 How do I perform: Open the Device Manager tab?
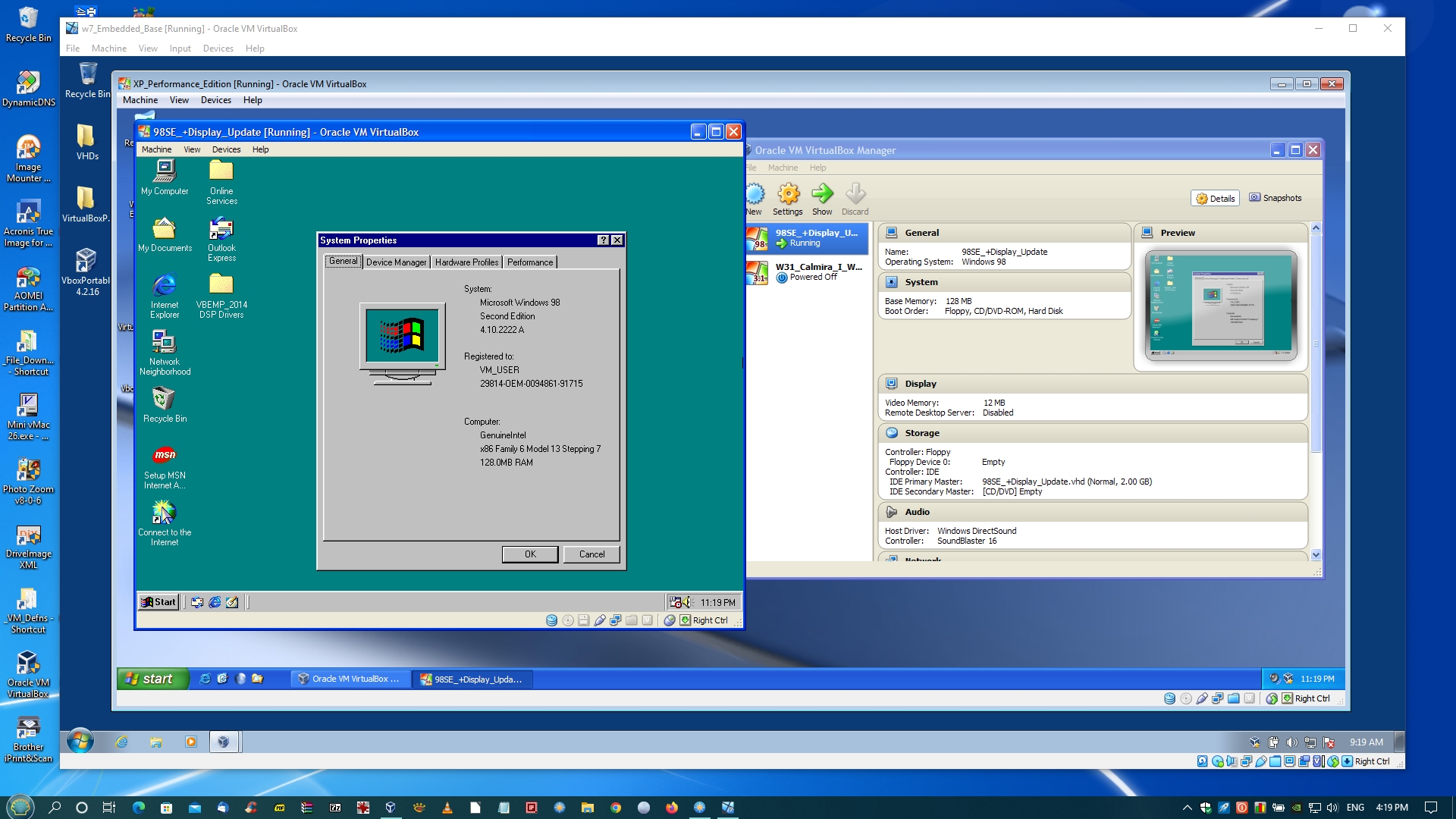click(396, 262)
